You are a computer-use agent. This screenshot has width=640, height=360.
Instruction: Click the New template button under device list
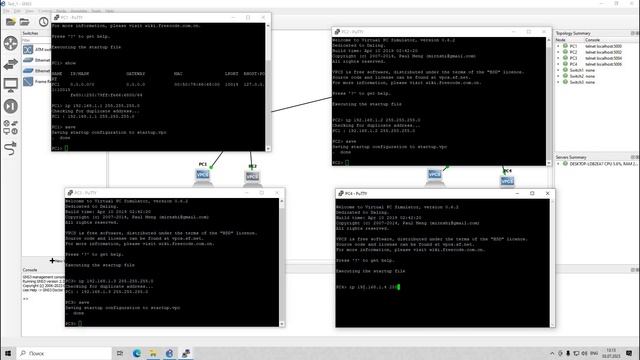coord(56,261)
